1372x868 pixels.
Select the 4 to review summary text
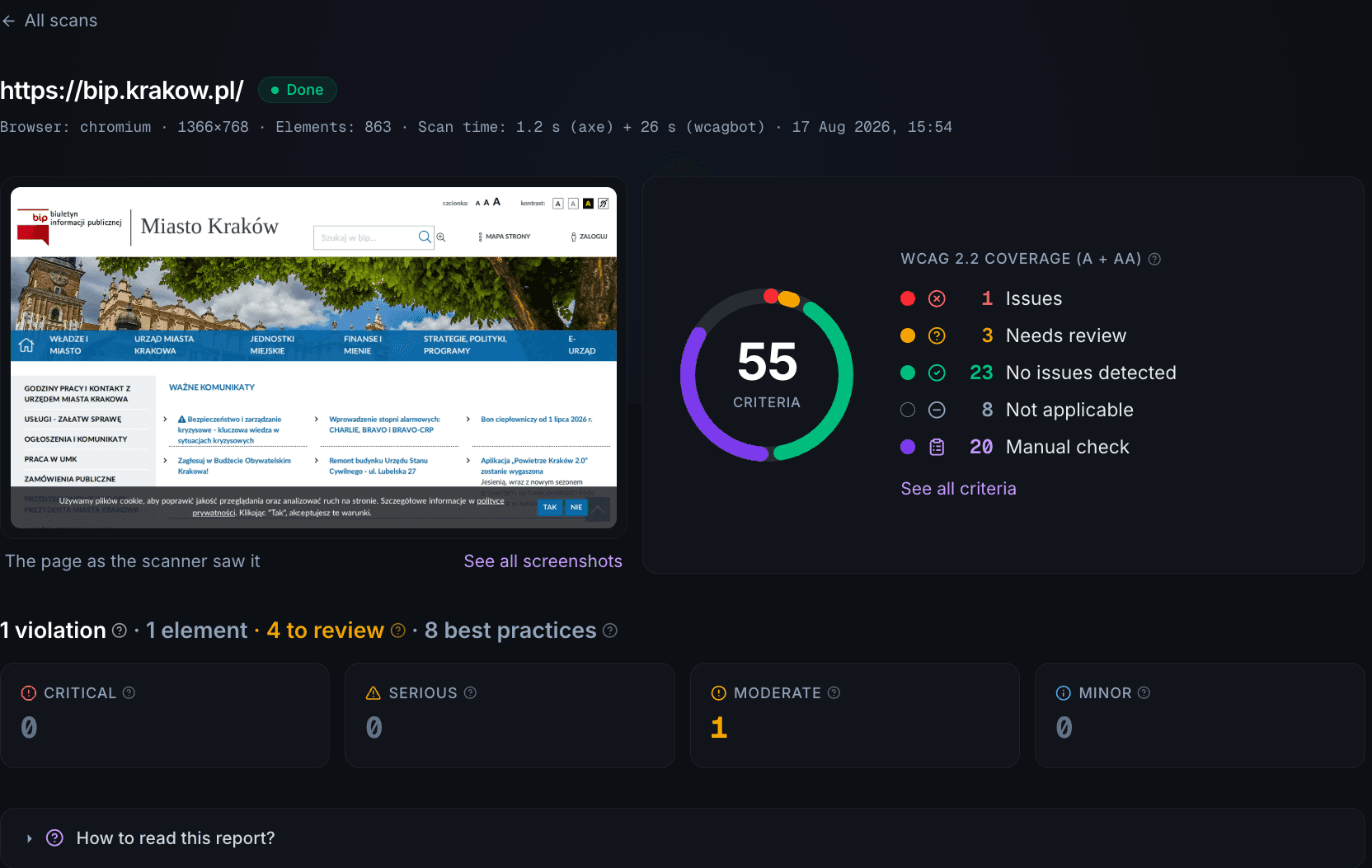click(x=325, y=631)
